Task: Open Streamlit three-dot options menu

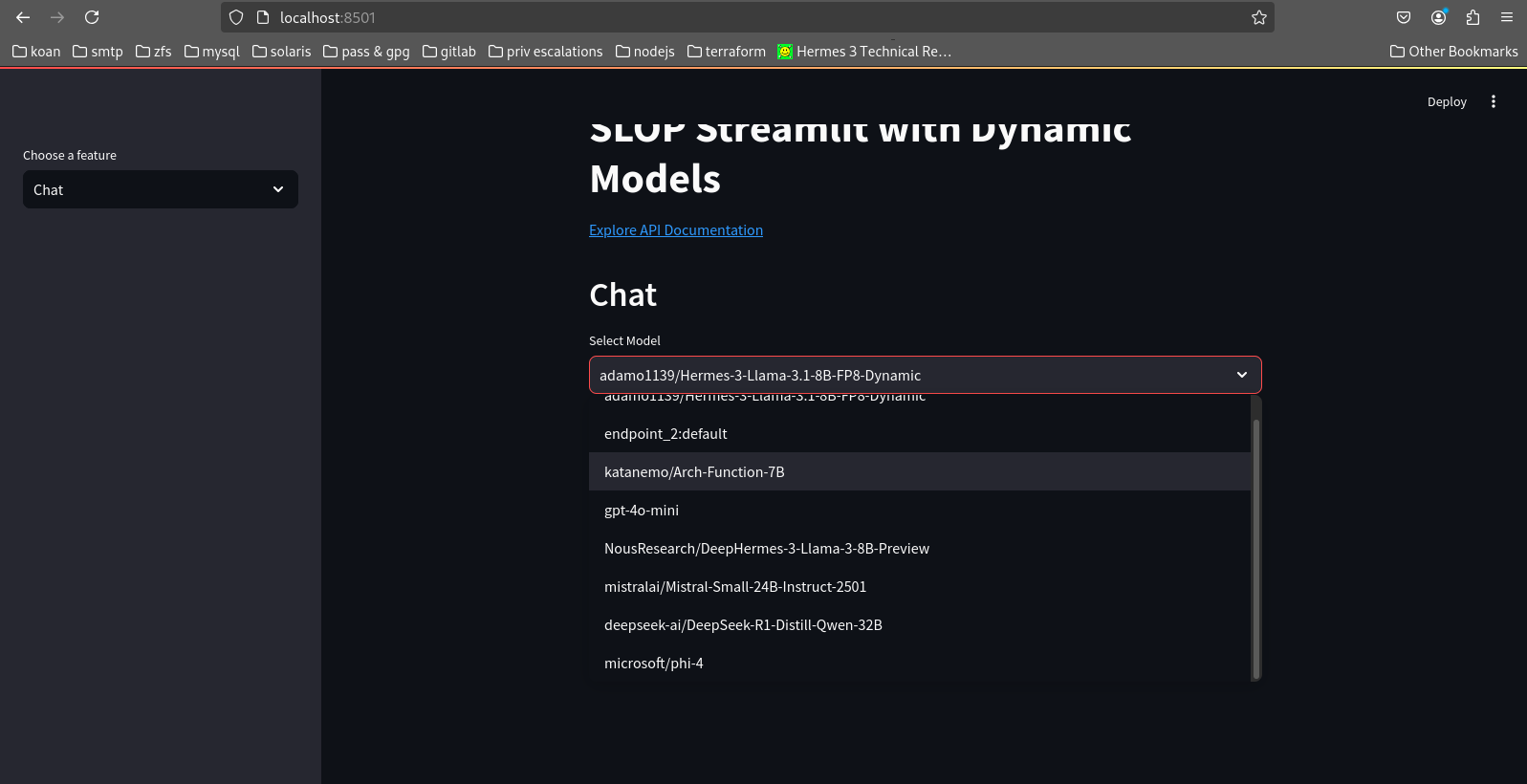Action: (x=1493, y=101)
